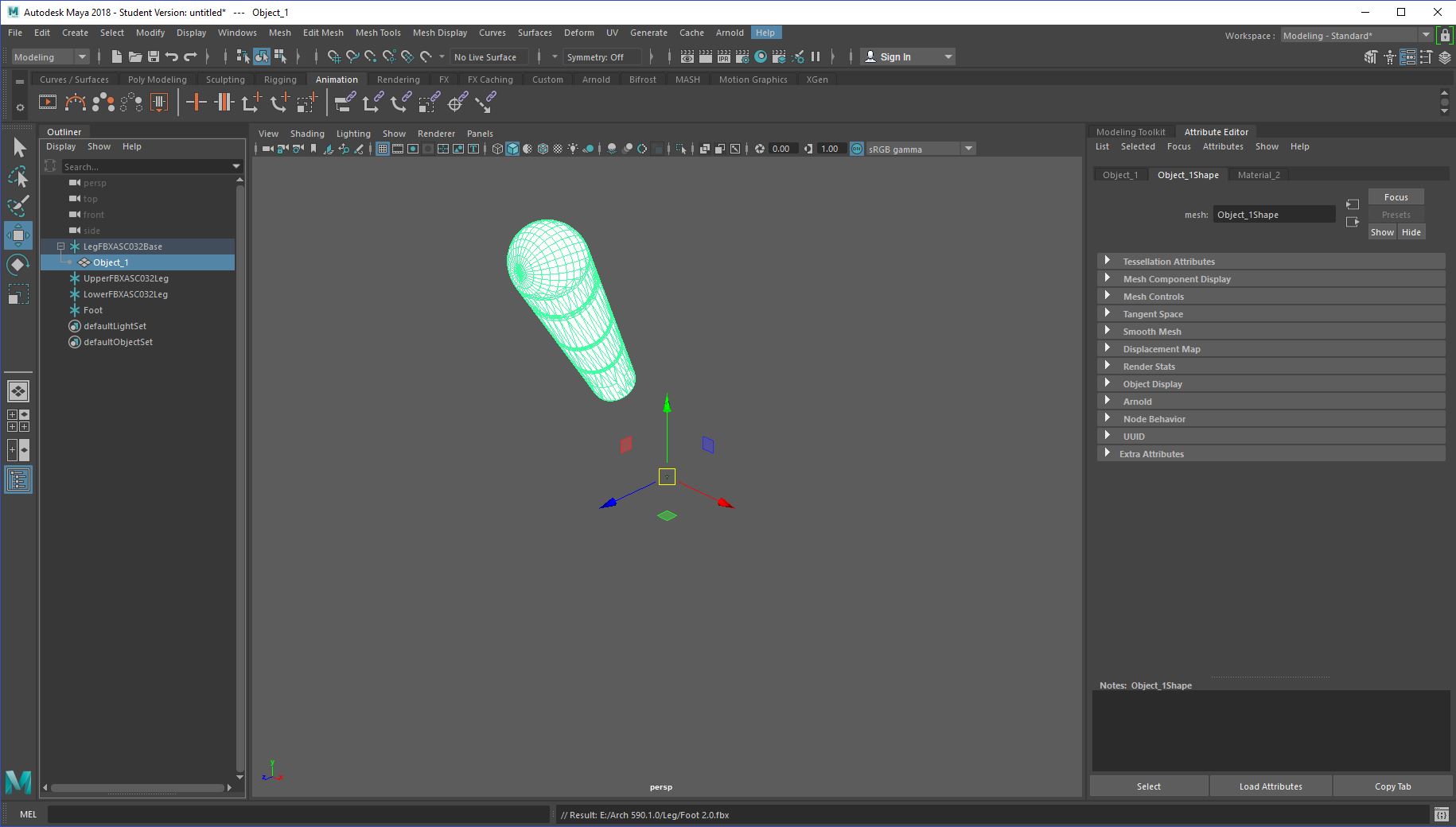Open the Mesh Tools menu
The width and height of the screenshot is (1456, 827).
pos(378,33)
